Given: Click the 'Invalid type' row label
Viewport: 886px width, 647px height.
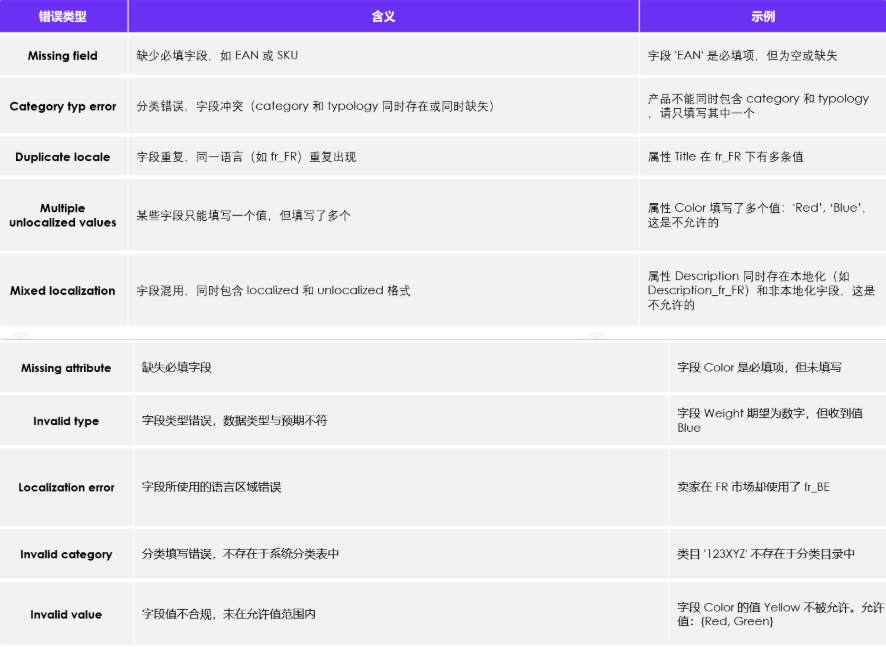Looking at the screenshot, I should (66, 421).
